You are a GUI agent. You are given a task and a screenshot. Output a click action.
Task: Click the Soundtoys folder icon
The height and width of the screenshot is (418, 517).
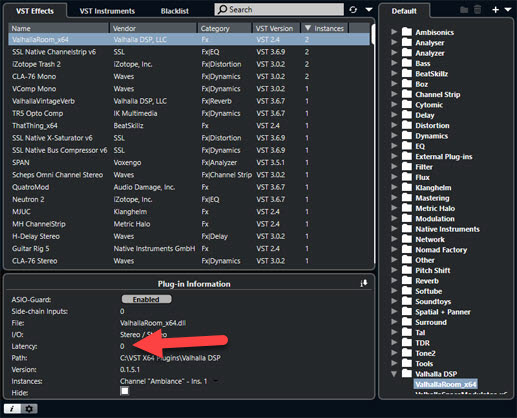407,301
